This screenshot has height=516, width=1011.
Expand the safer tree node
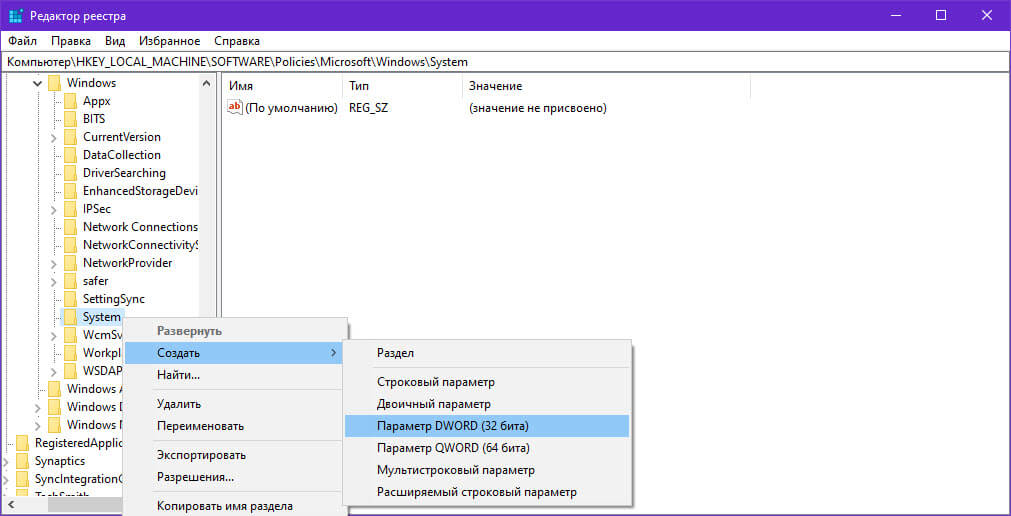54,282
